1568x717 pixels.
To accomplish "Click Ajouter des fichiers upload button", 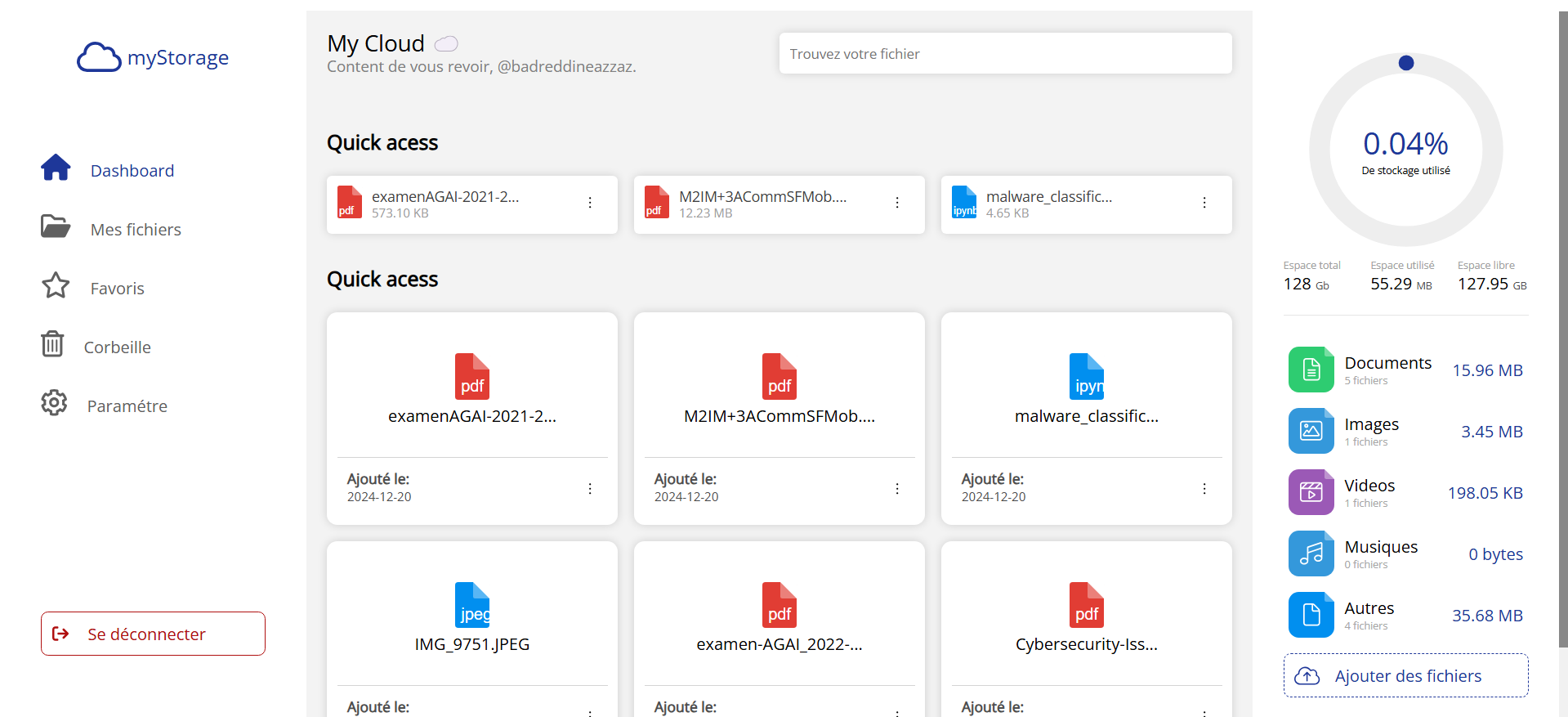I will tap(1405, 675).
